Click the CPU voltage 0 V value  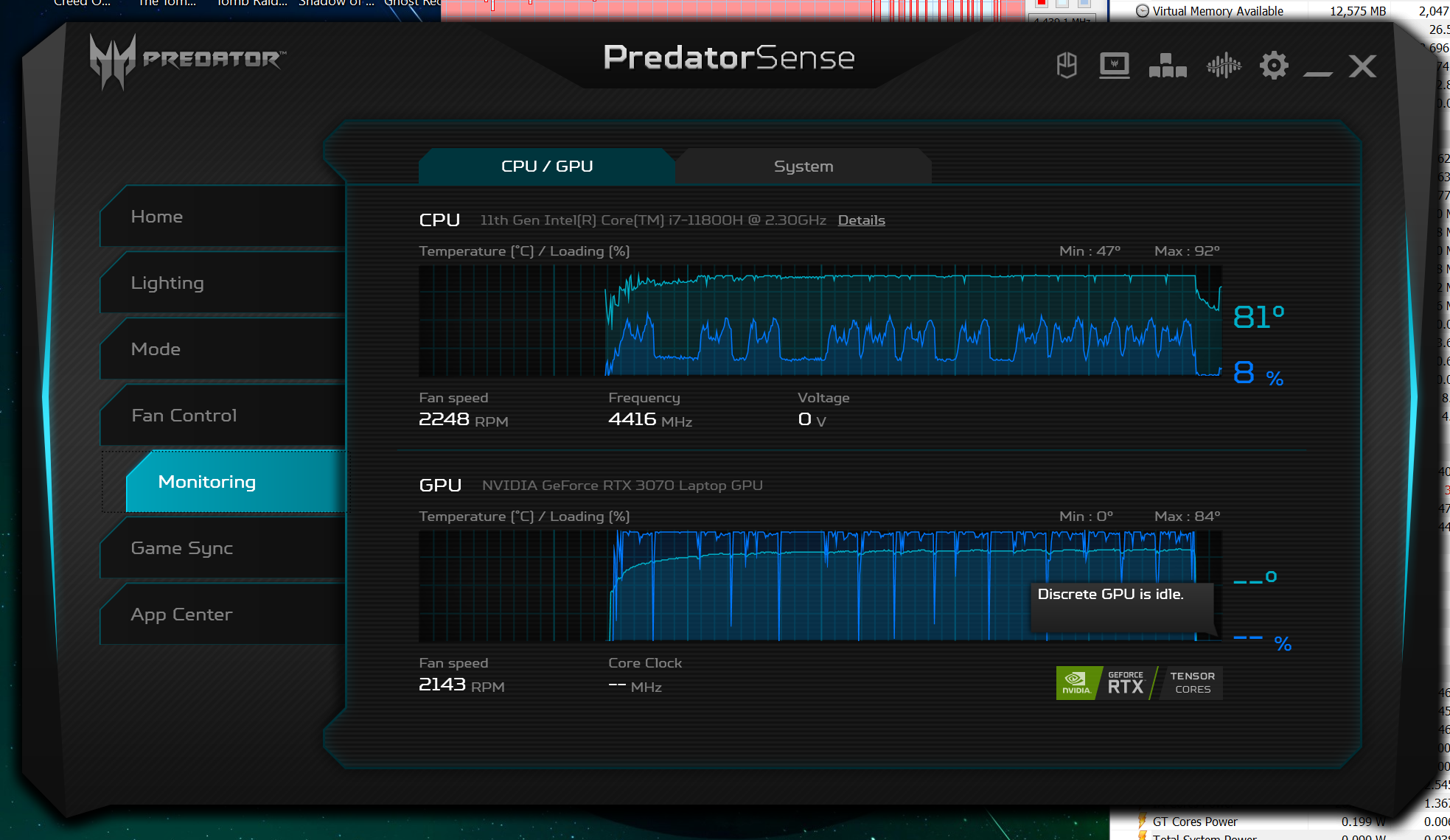pyautogui.click(x=812, y=420)
